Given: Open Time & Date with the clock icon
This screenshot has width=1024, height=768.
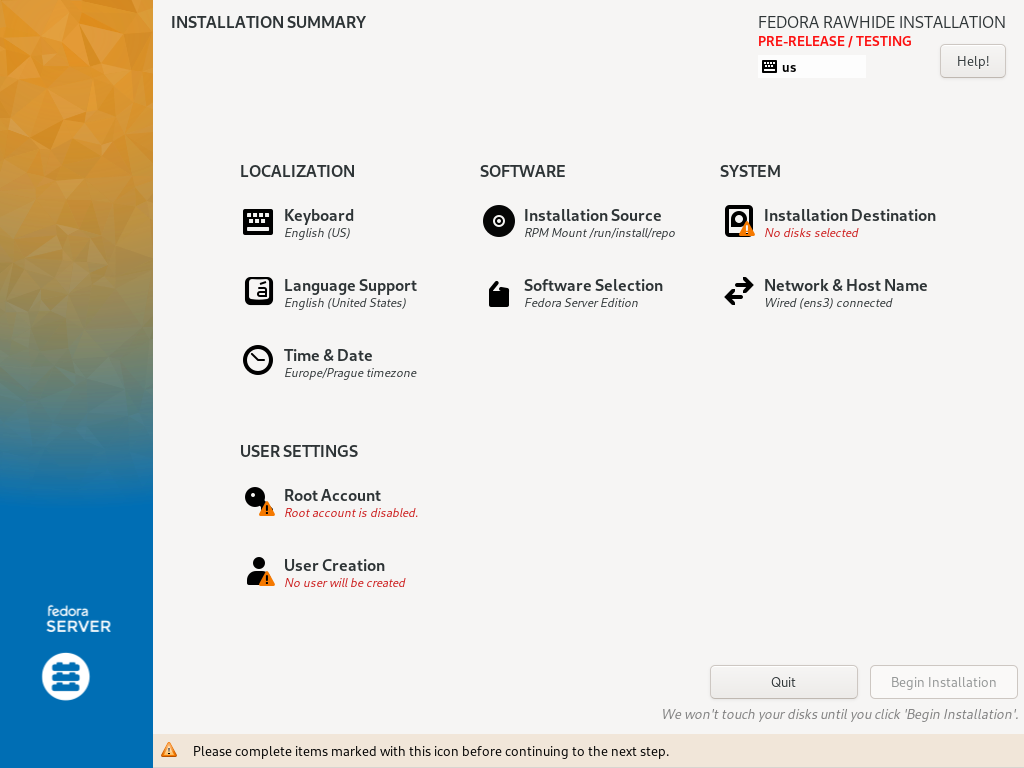Looking at the screenshot, I should [x=257, y=361].
